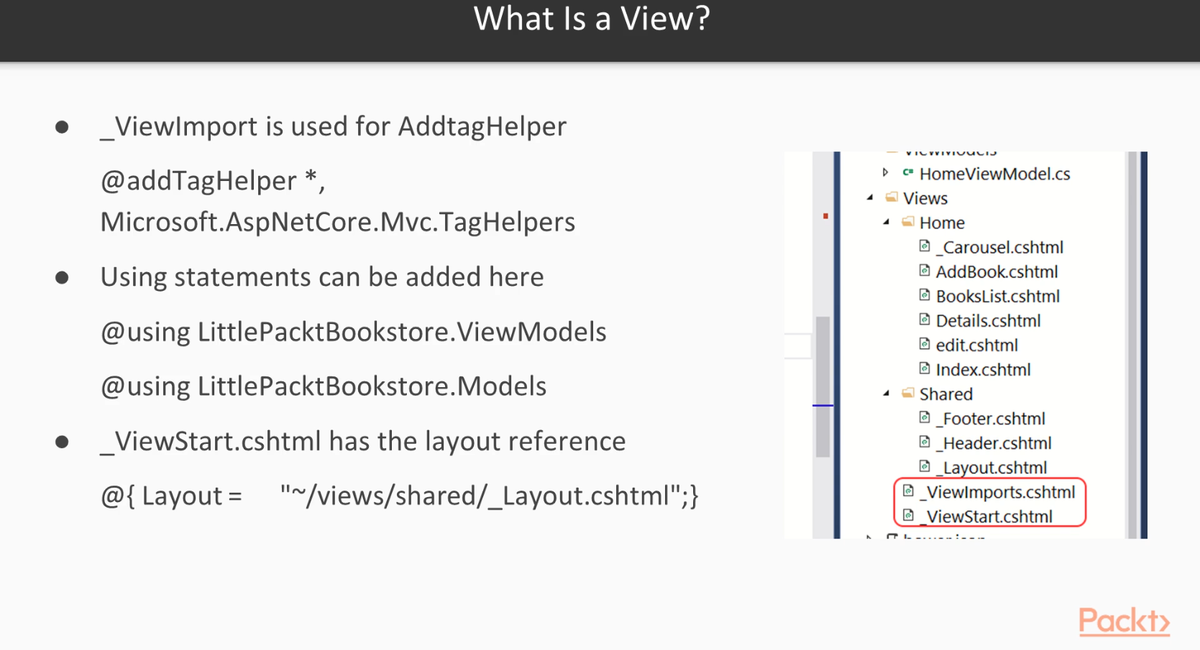The width and height of the screenshot is (1200, 650).
Task: Click the Packt logo
Action: [1124, 621]
